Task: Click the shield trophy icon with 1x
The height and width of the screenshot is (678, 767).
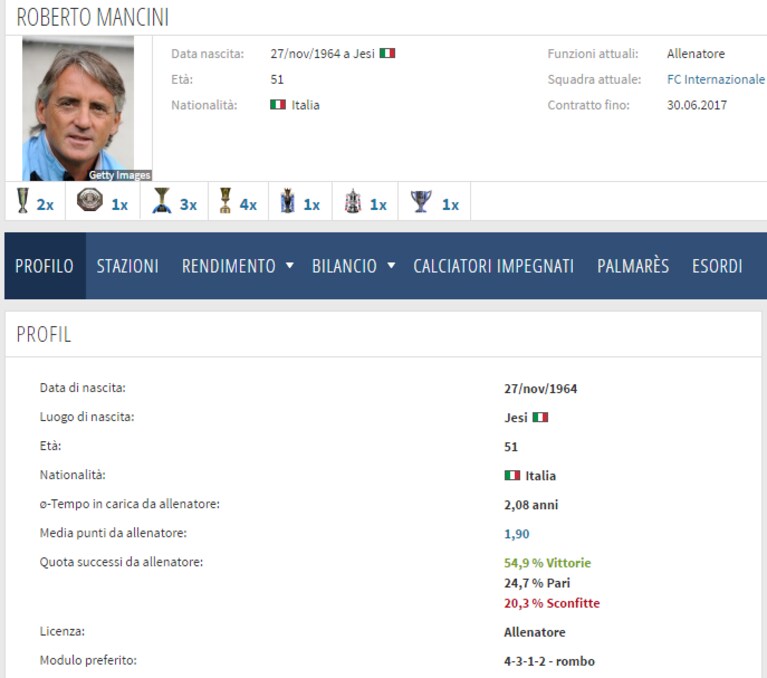Action: 90,200
